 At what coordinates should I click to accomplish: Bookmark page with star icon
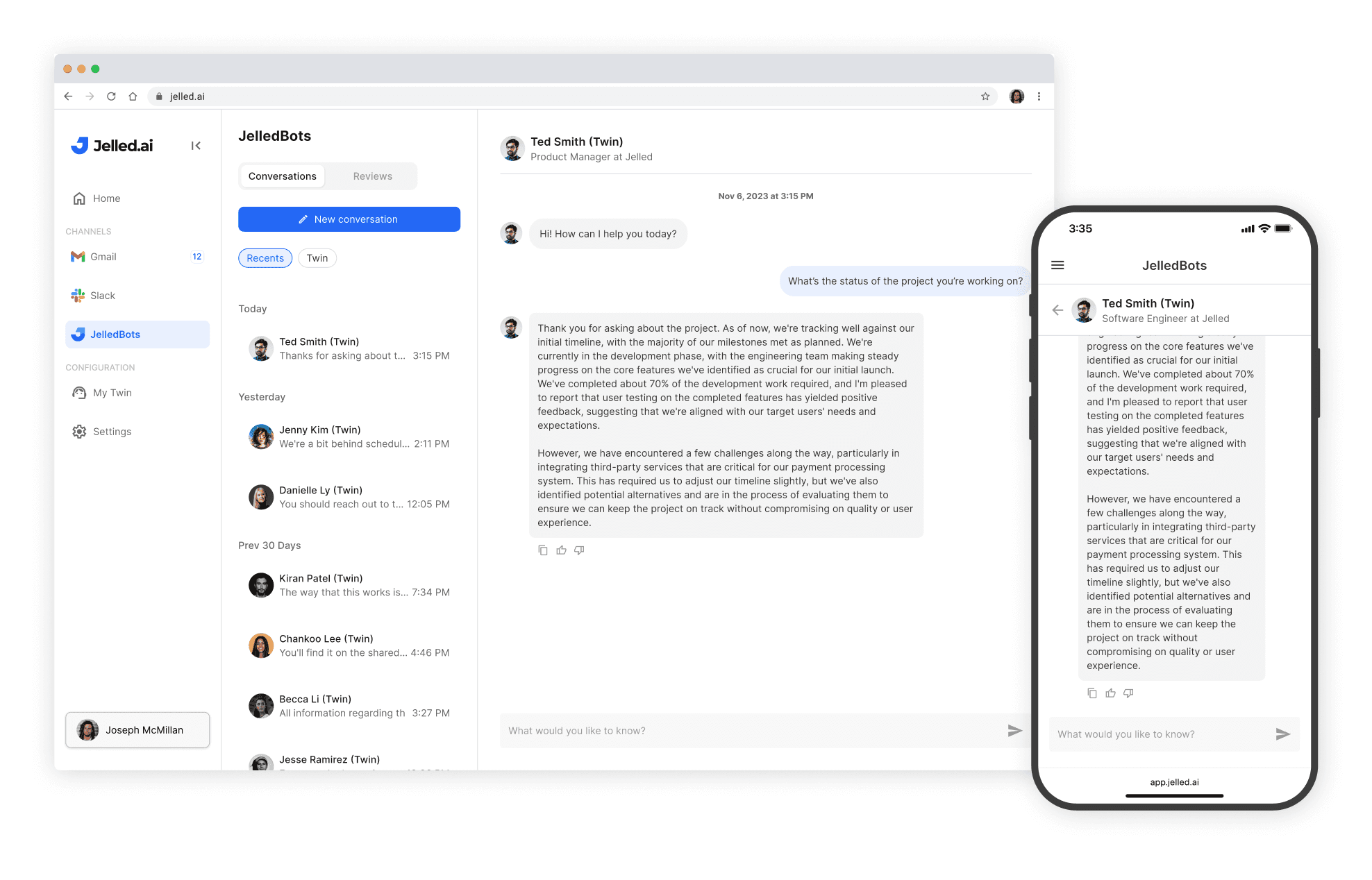pos(985,96)
